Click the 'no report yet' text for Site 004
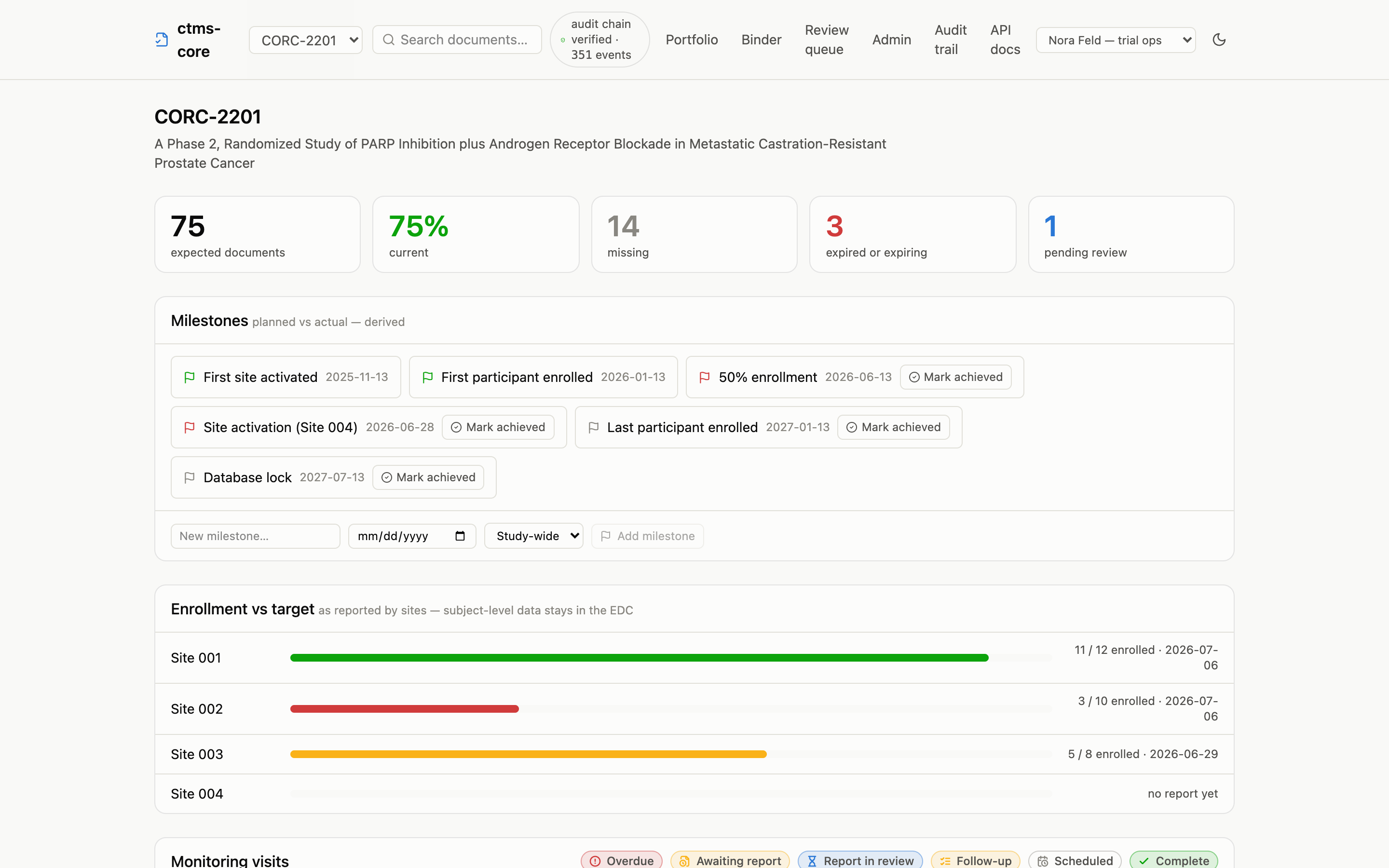Viewport: 1389px width, 868px height. 1183,793
